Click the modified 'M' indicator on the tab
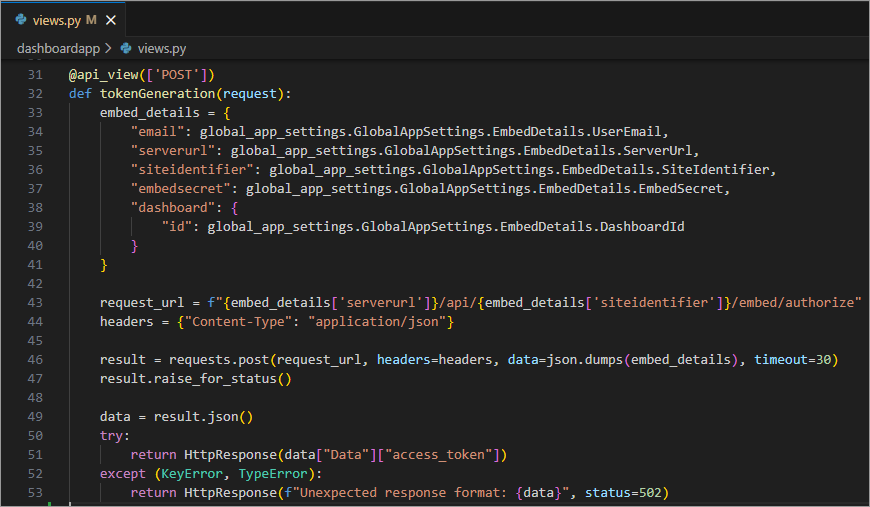870x507 pixels. coord(91,20)
